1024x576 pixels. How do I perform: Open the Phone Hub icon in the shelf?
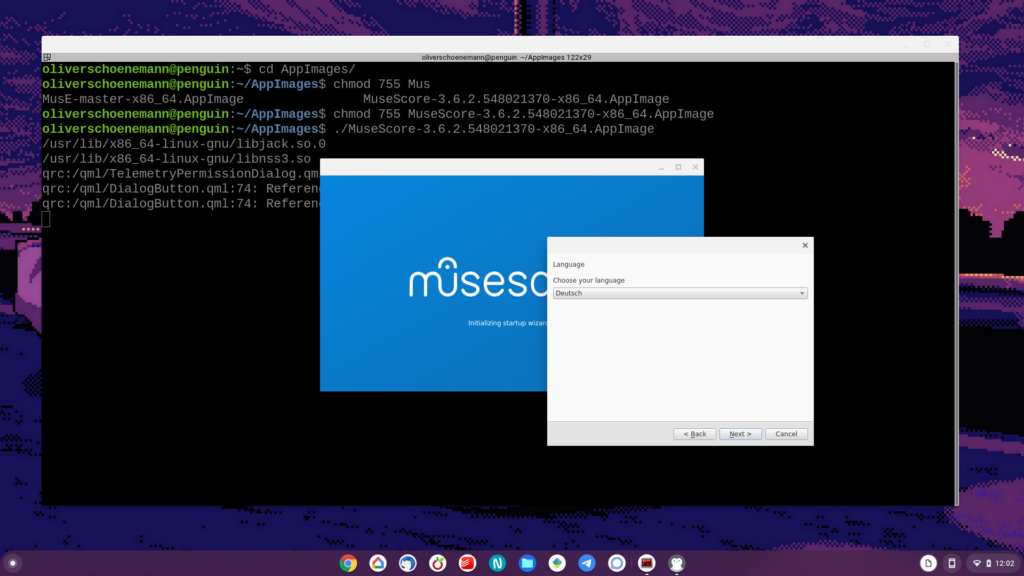click(952, 563)
